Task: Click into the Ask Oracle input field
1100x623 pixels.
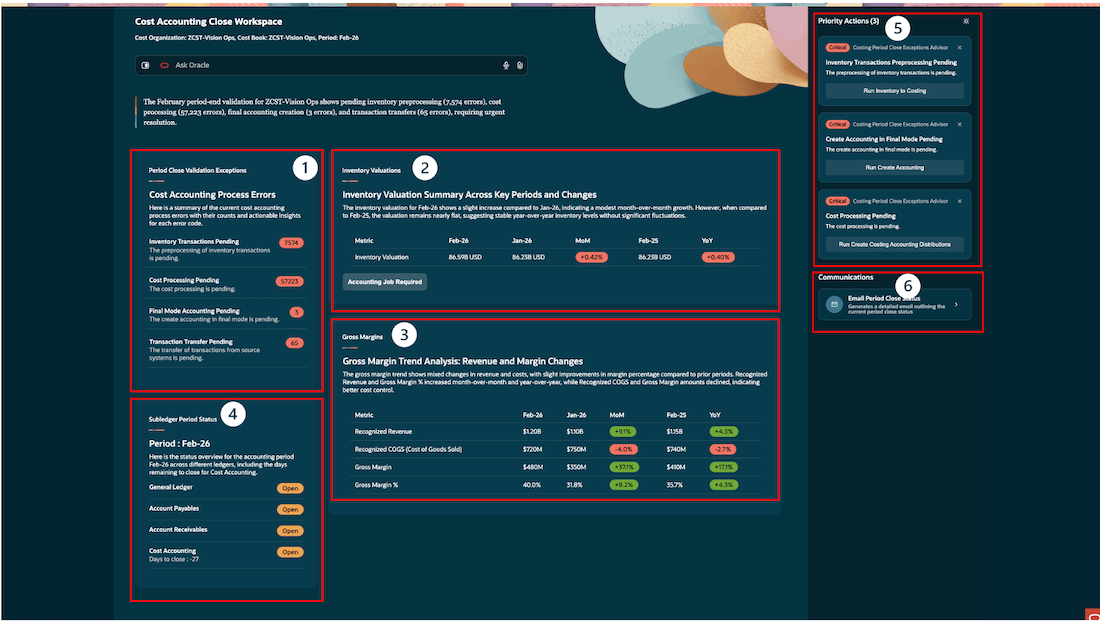Action: [x=333, y=65]
